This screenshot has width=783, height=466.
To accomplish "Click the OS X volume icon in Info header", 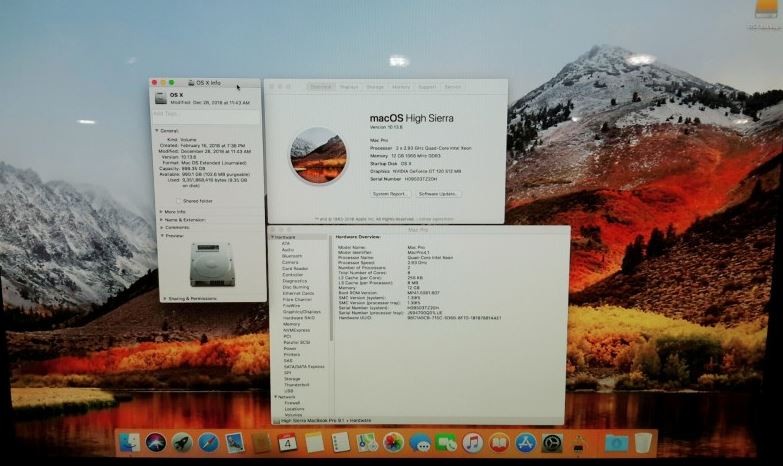I will 161,98.
